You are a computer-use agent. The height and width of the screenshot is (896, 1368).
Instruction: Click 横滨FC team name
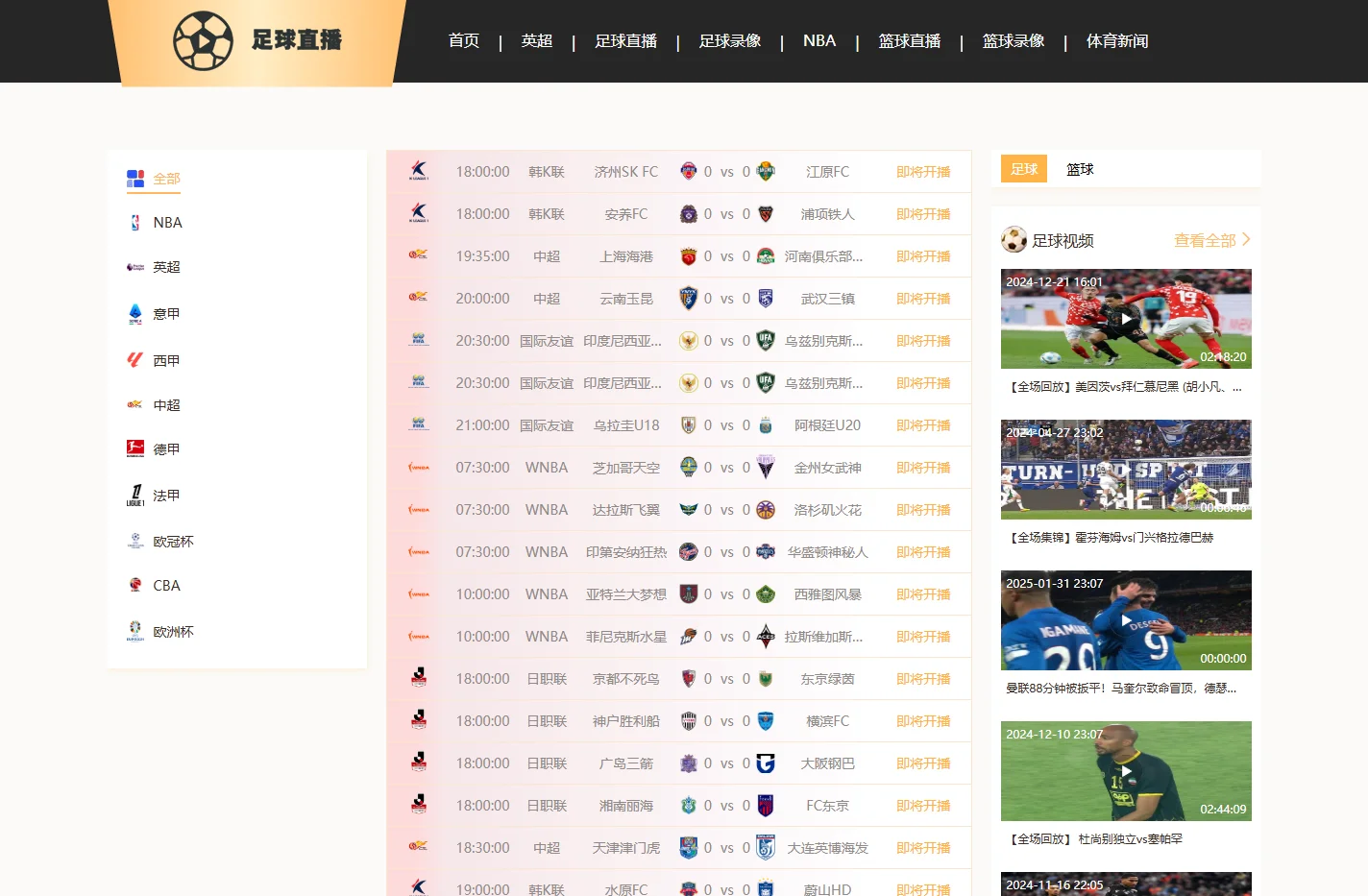828,721
